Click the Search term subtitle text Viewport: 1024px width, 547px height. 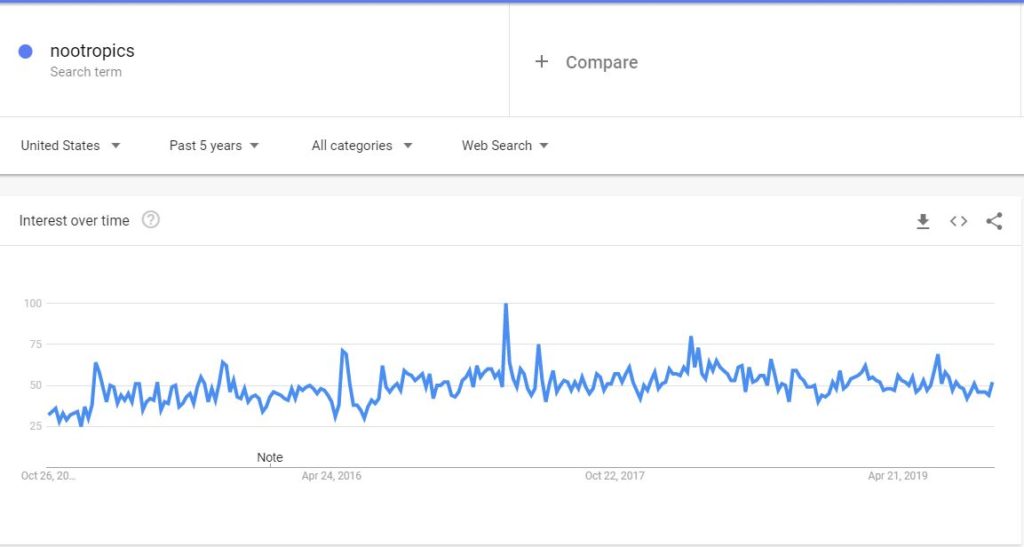pyautogui.click(x=86, y=72)
